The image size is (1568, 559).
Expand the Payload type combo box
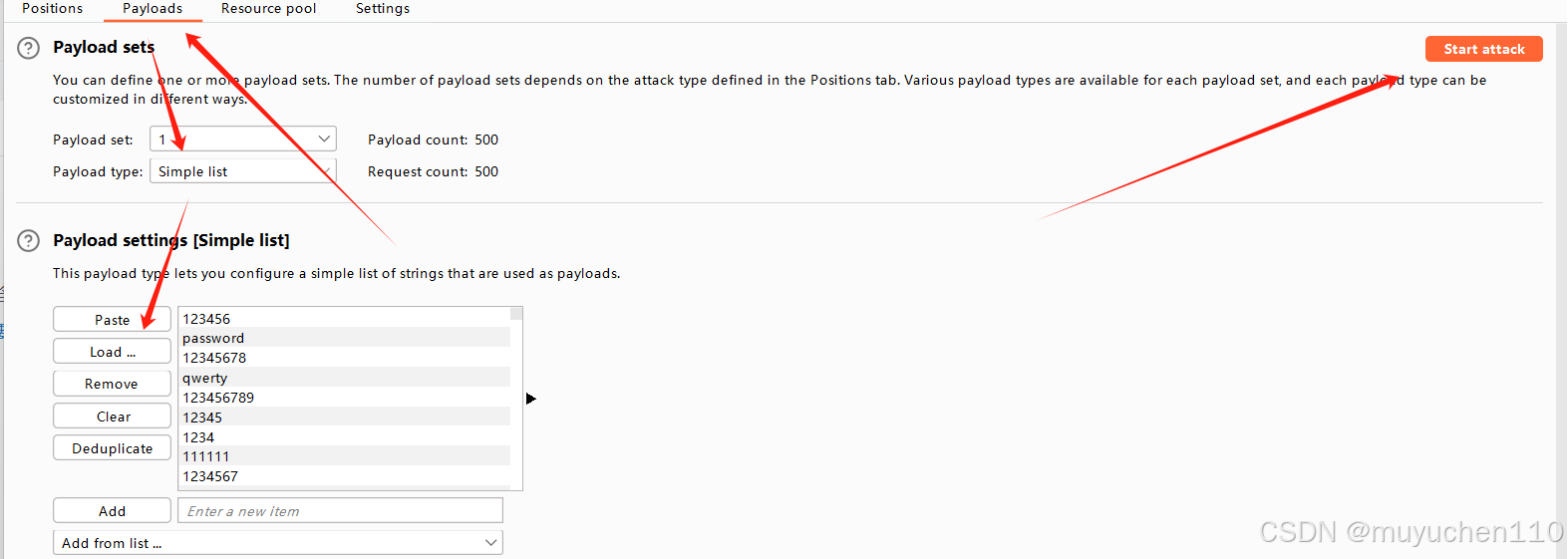click(242, 171)
